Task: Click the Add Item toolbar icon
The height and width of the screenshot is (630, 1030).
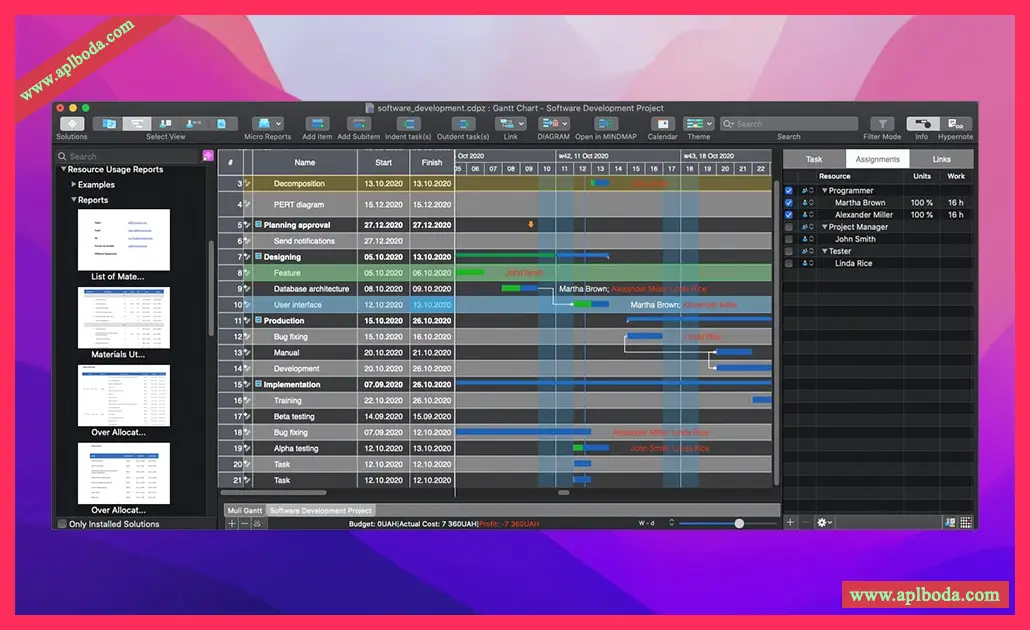Action: [317, 124]
